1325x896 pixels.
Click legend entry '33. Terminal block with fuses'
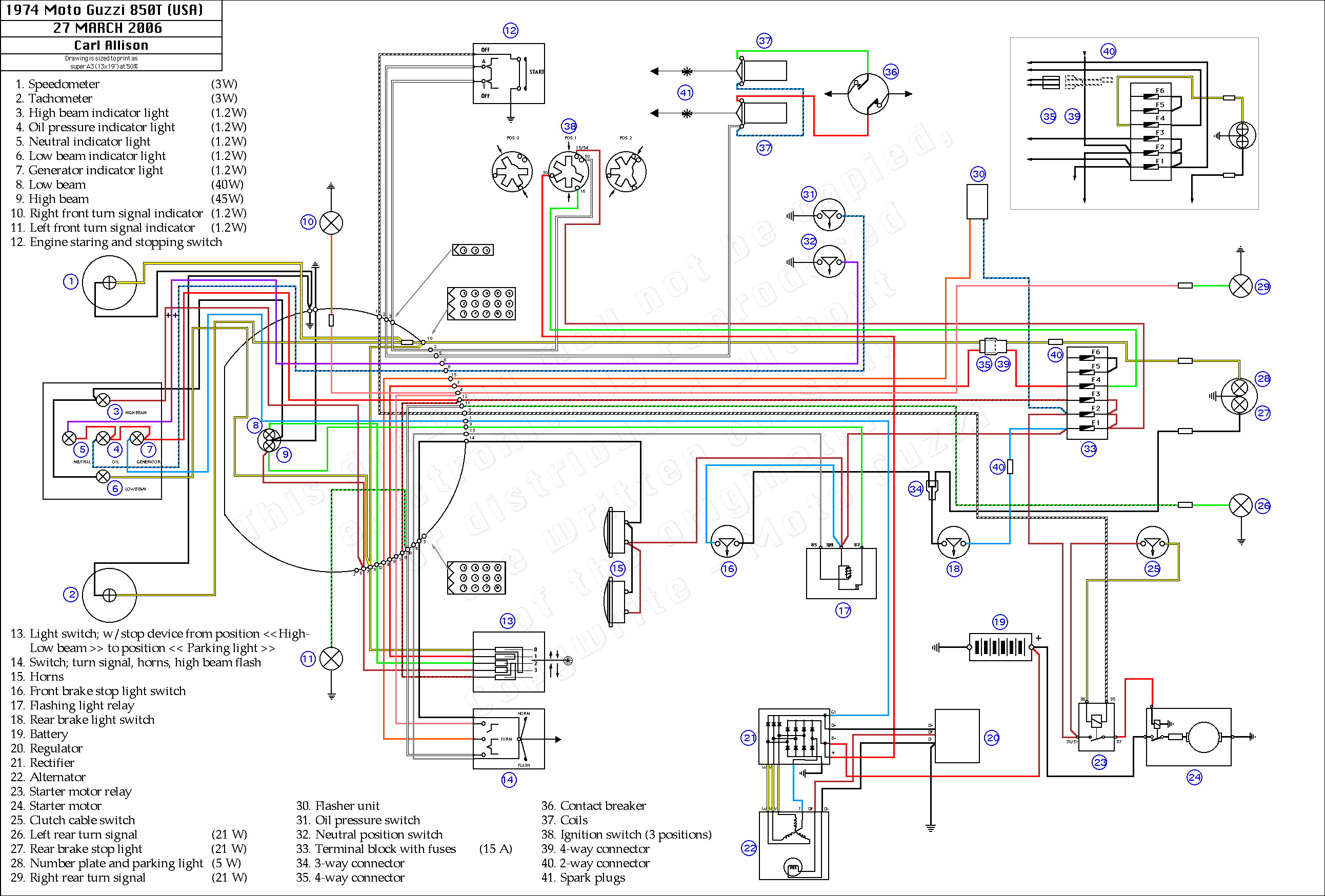coord(376,849)
